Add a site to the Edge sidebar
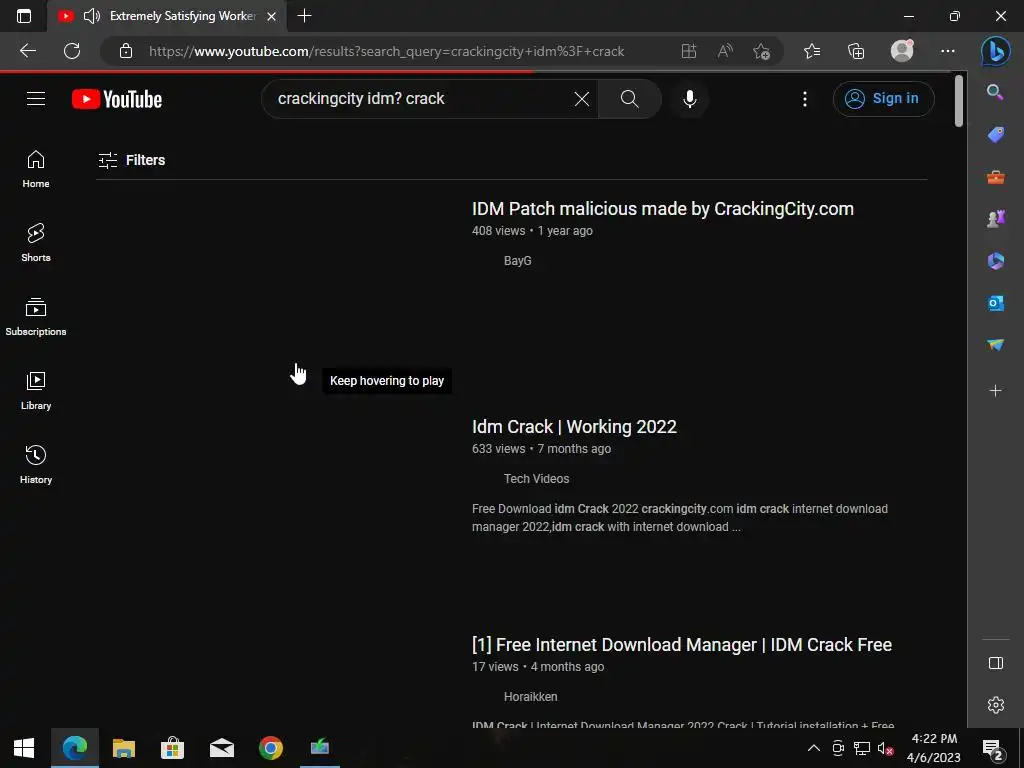Image resolution: width=1024 pixels, height=768 pixels. pyautogui.click(x=995, y=391)
